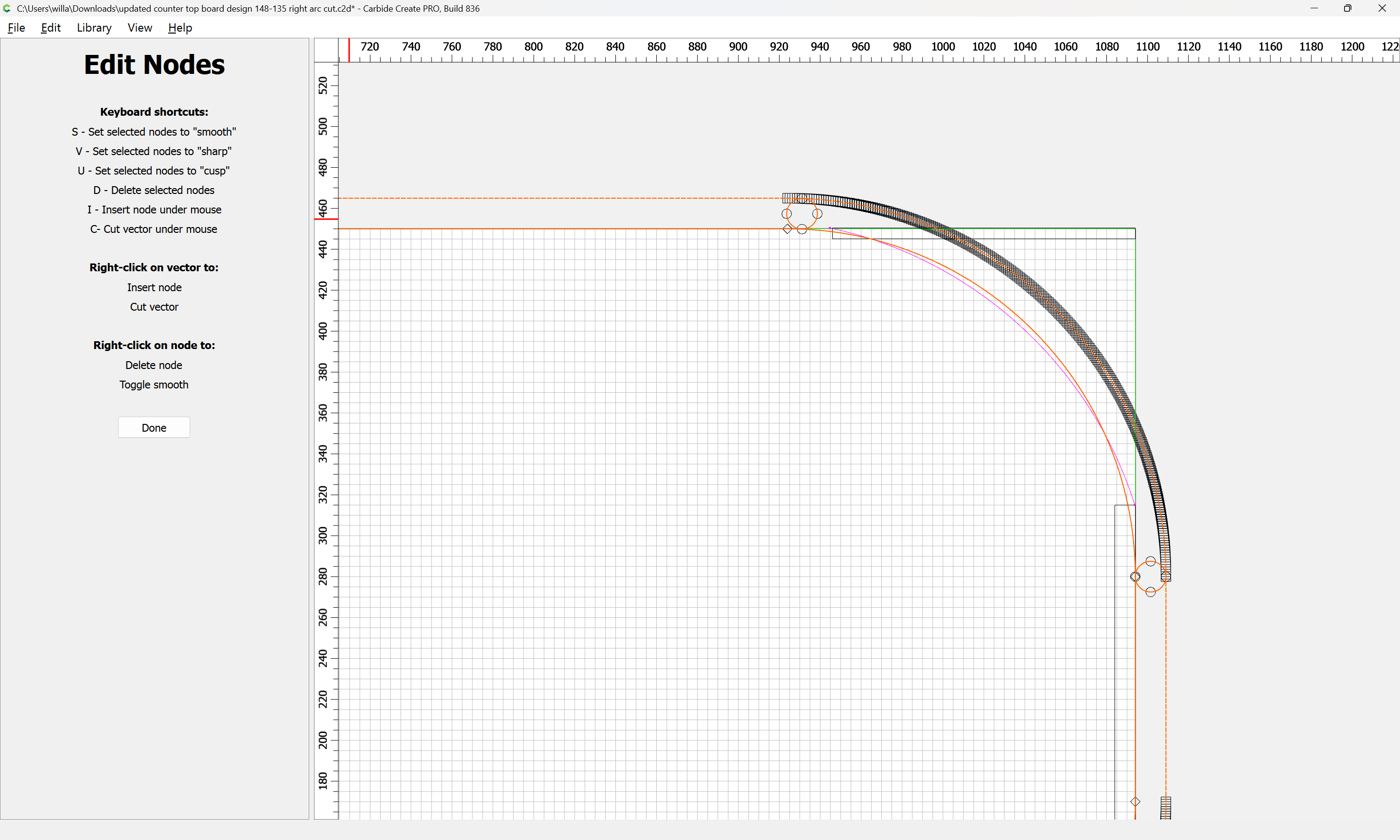Viewport: 1400px width, 840px height.
Task: Click bottom handle of upper small orange circle
Action: click(802, 229)
